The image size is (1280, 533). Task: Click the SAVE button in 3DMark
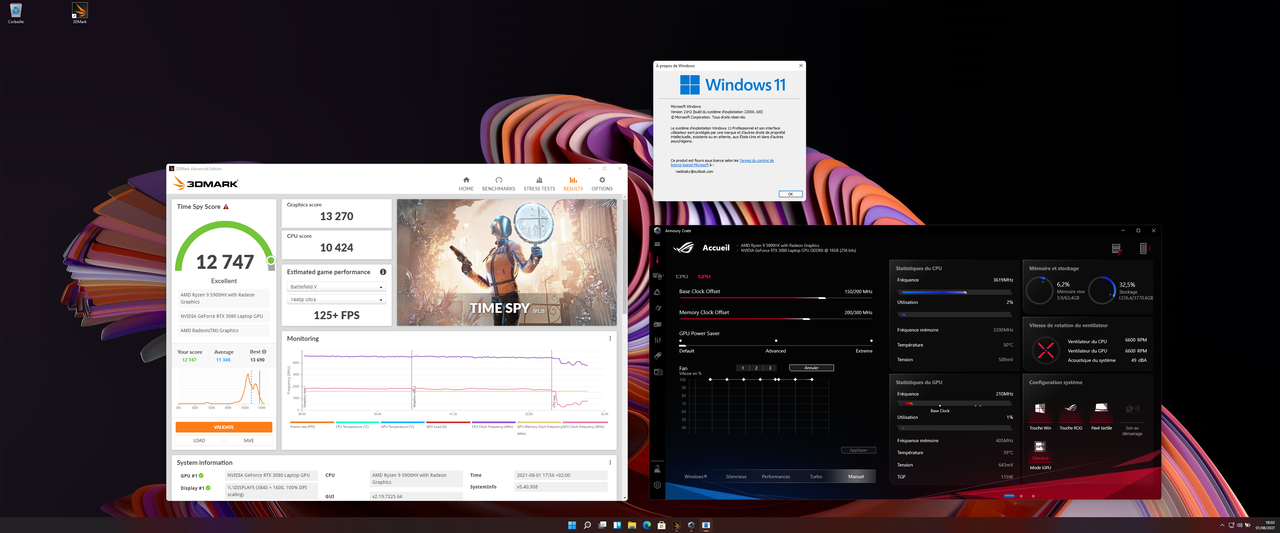pos(248,440)
